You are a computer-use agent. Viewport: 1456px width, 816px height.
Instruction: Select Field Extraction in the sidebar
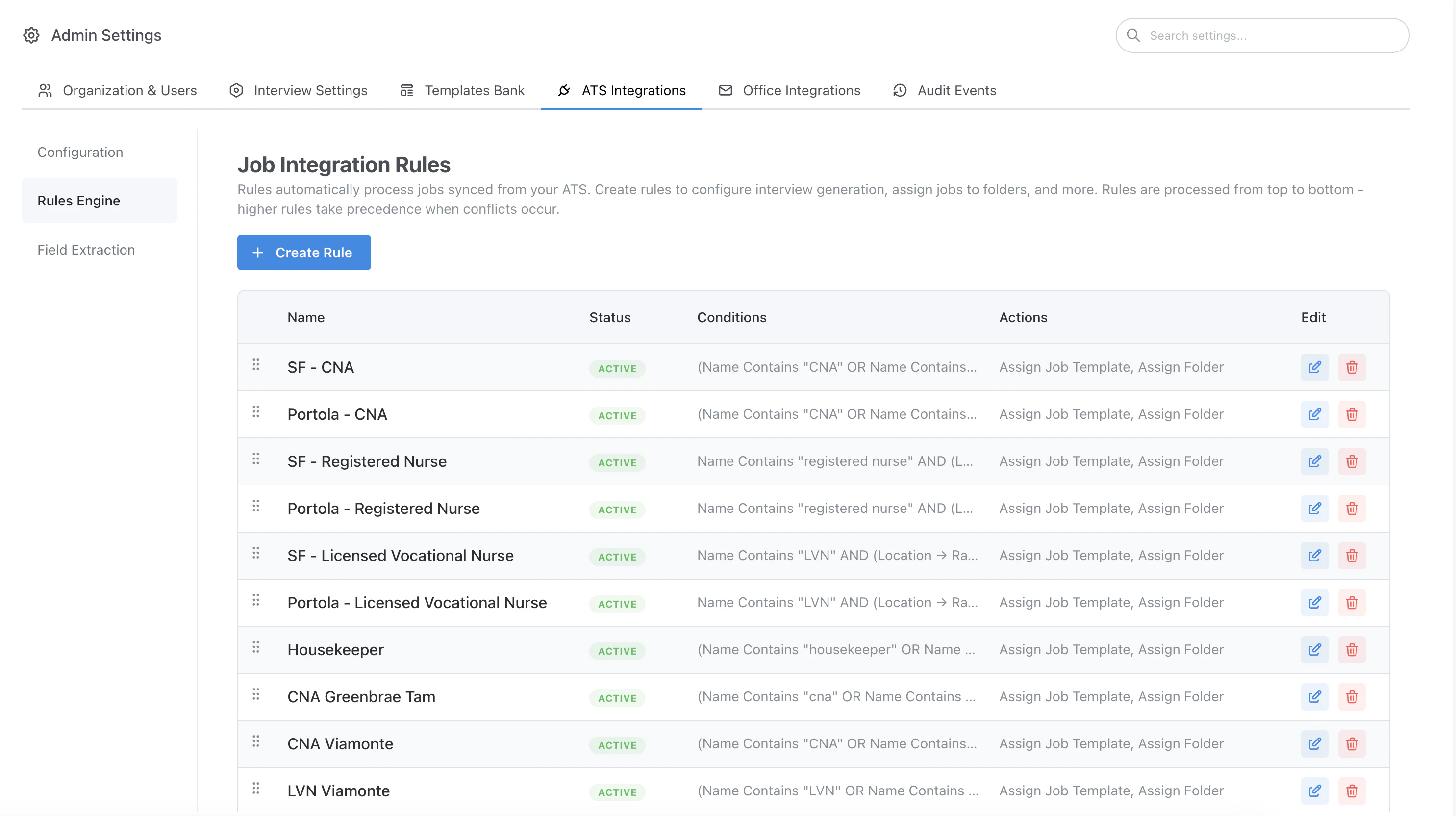pos(86,250)
